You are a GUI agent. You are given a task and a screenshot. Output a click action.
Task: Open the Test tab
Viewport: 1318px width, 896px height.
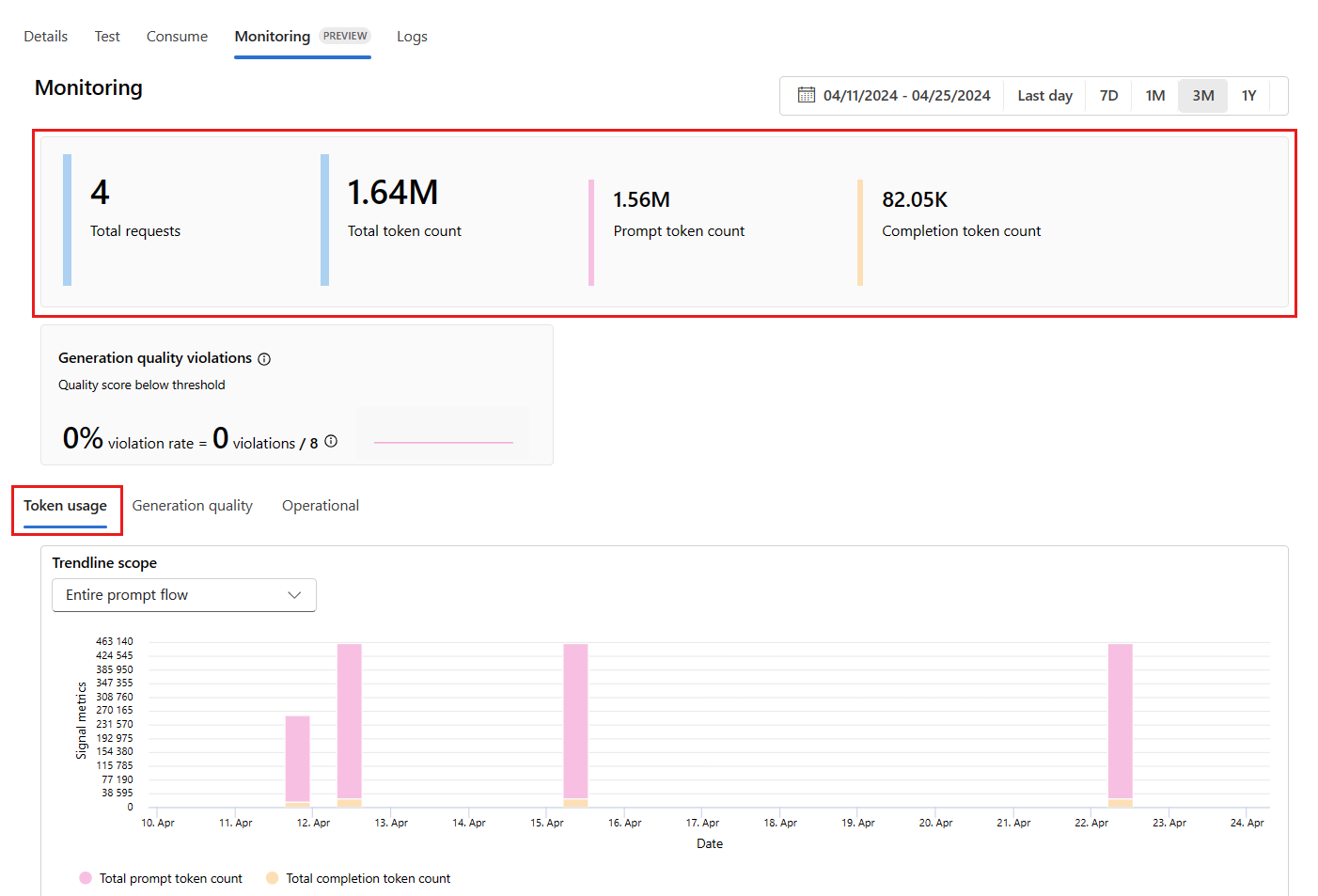click(107, 37)
